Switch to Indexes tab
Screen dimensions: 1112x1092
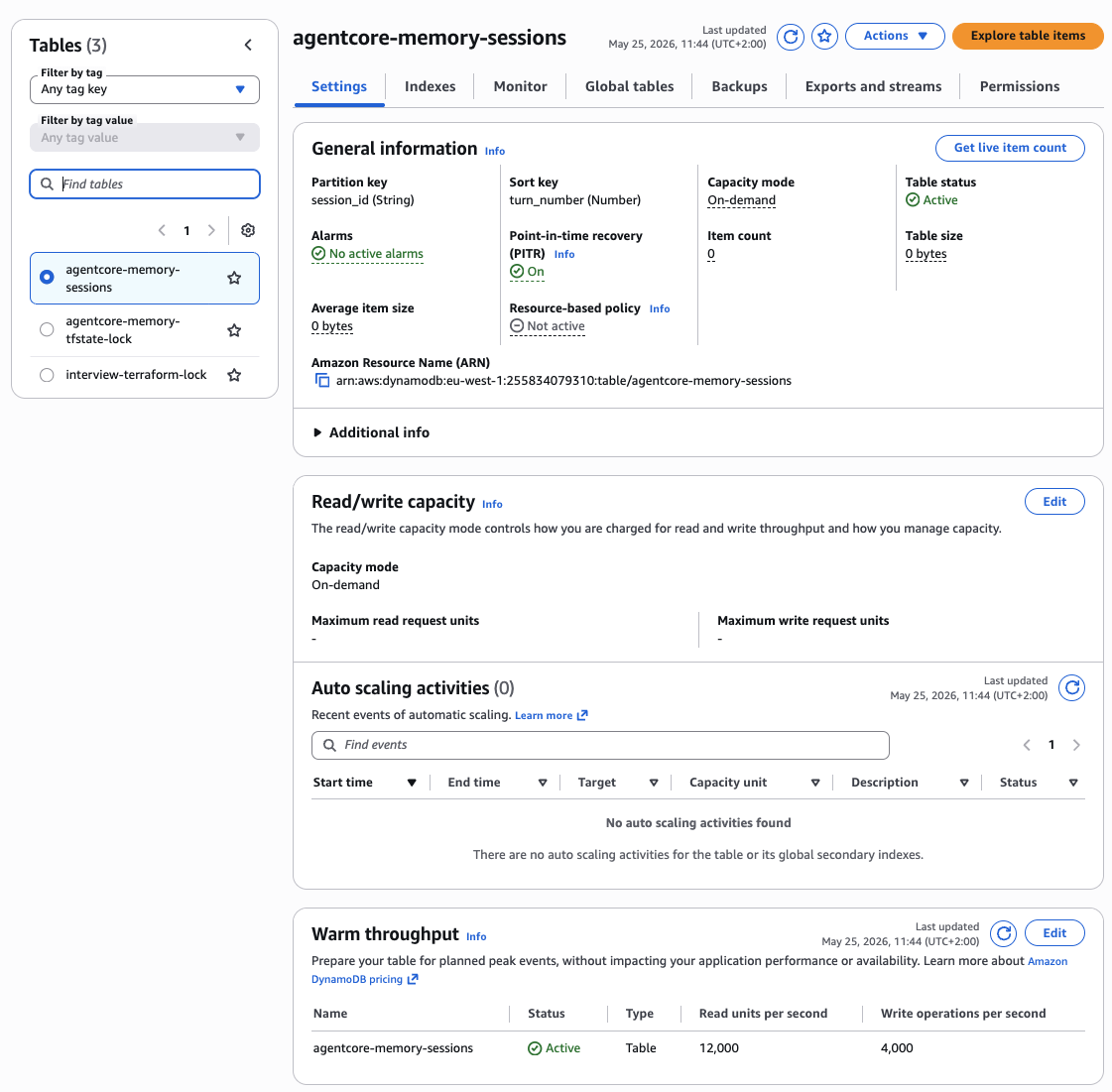(430, 86)
